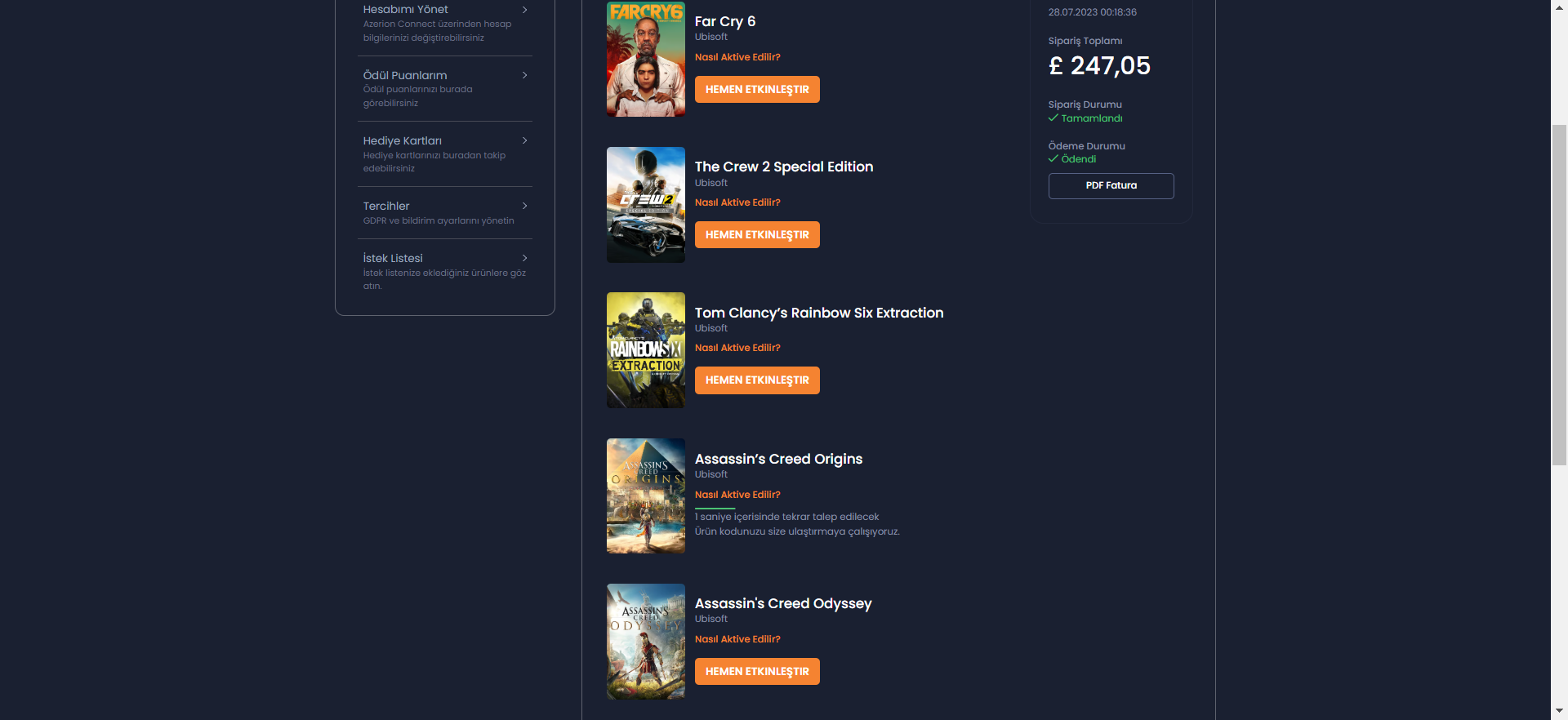Open Nasıl Aktive Edilir for Rainbow Six Extraction

pyautogui.click(x=737, y=348)
